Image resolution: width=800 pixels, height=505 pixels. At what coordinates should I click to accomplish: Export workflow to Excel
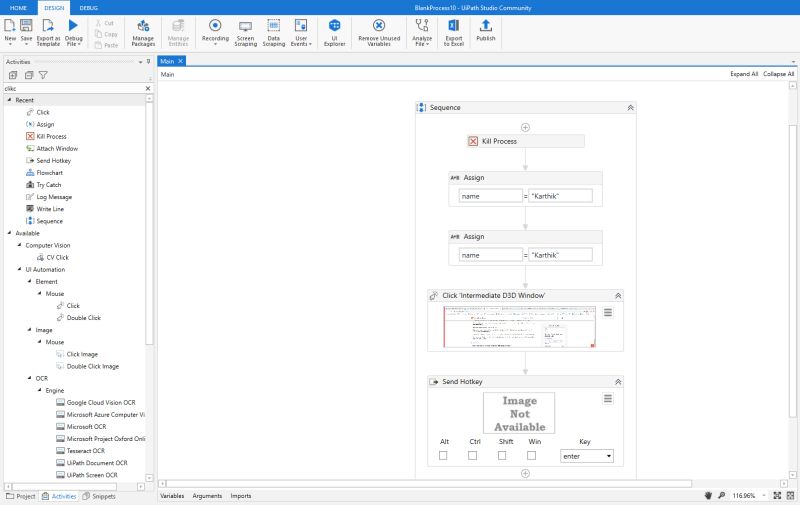pos(454,32)
